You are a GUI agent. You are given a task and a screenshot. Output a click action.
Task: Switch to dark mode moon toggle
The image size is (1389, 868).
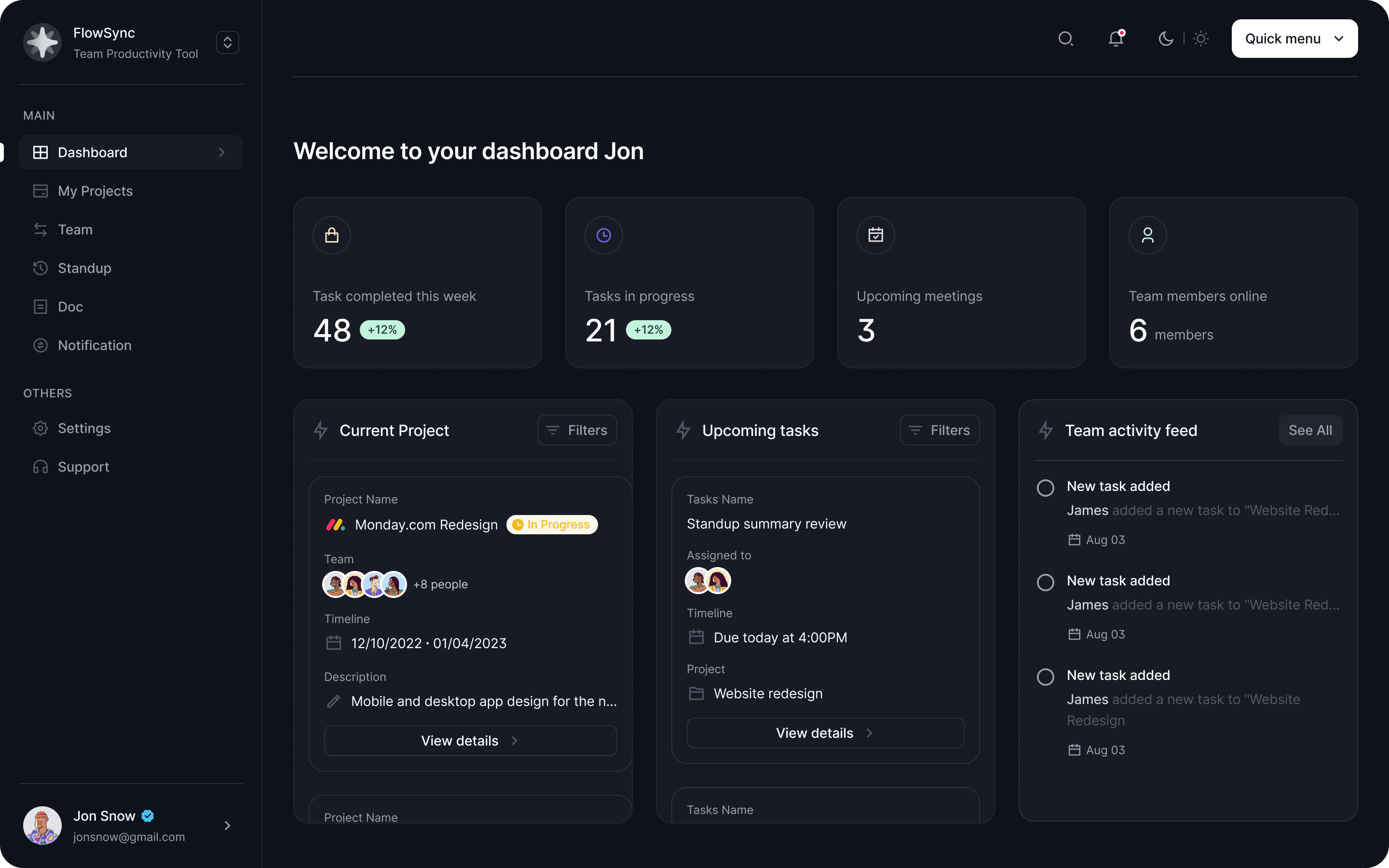[1166, 39]
